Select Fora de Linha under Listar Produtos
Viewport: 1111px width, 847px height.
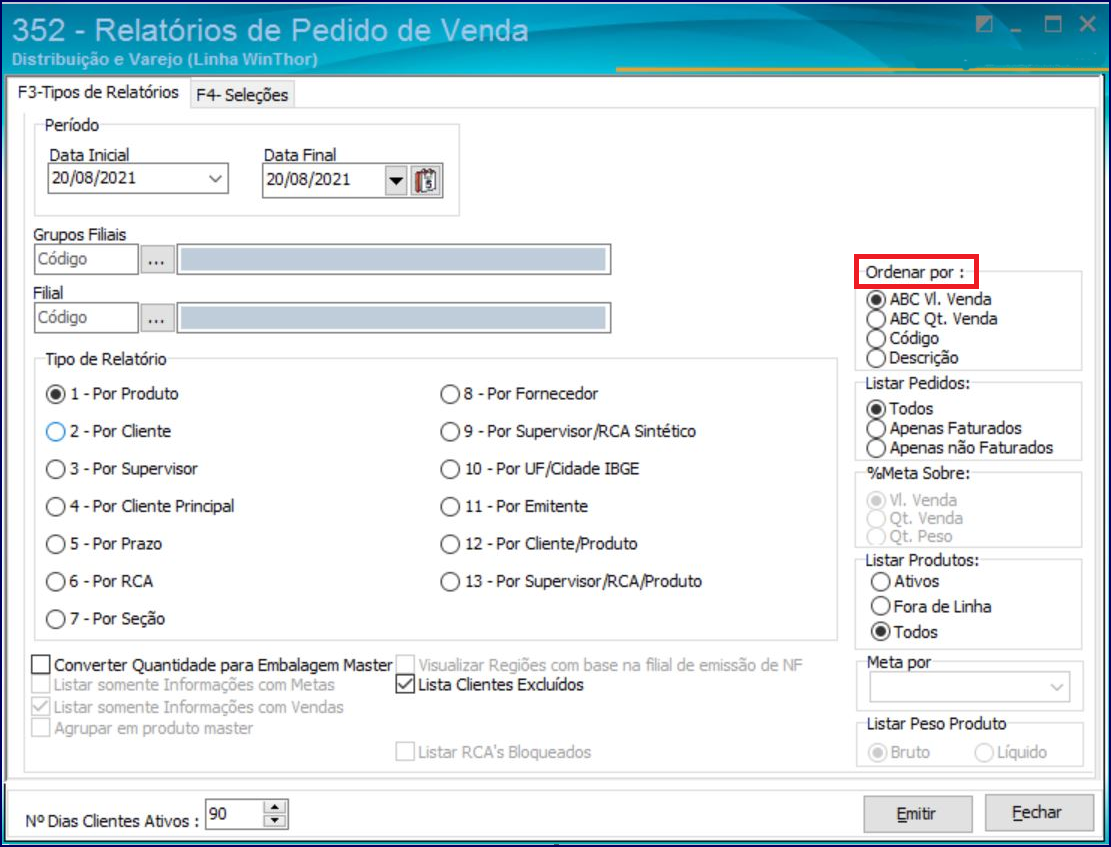[931, 607]
